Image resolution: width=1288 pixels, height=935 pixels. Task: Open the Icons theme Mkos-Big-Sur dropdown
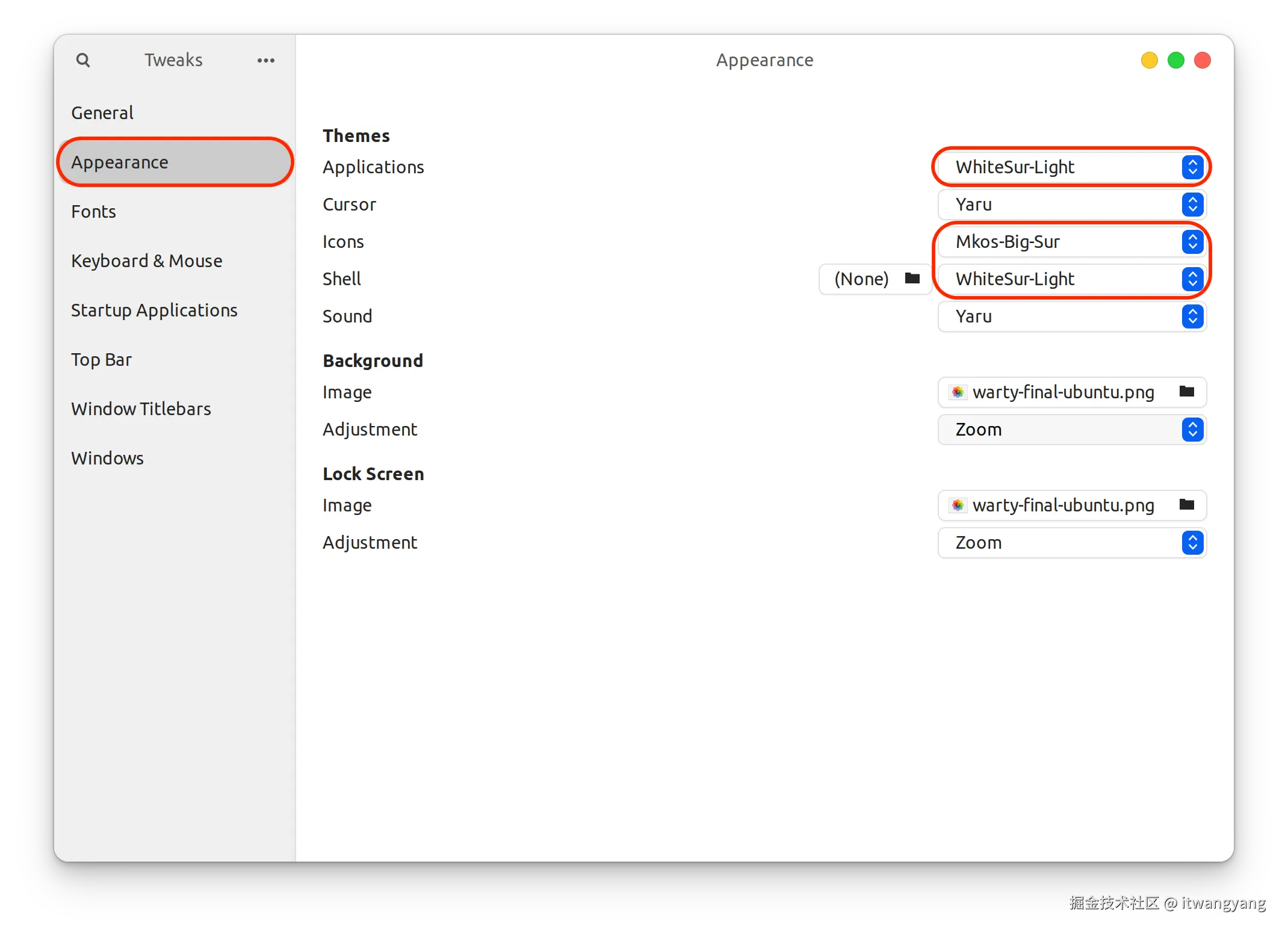point(1072,242)
